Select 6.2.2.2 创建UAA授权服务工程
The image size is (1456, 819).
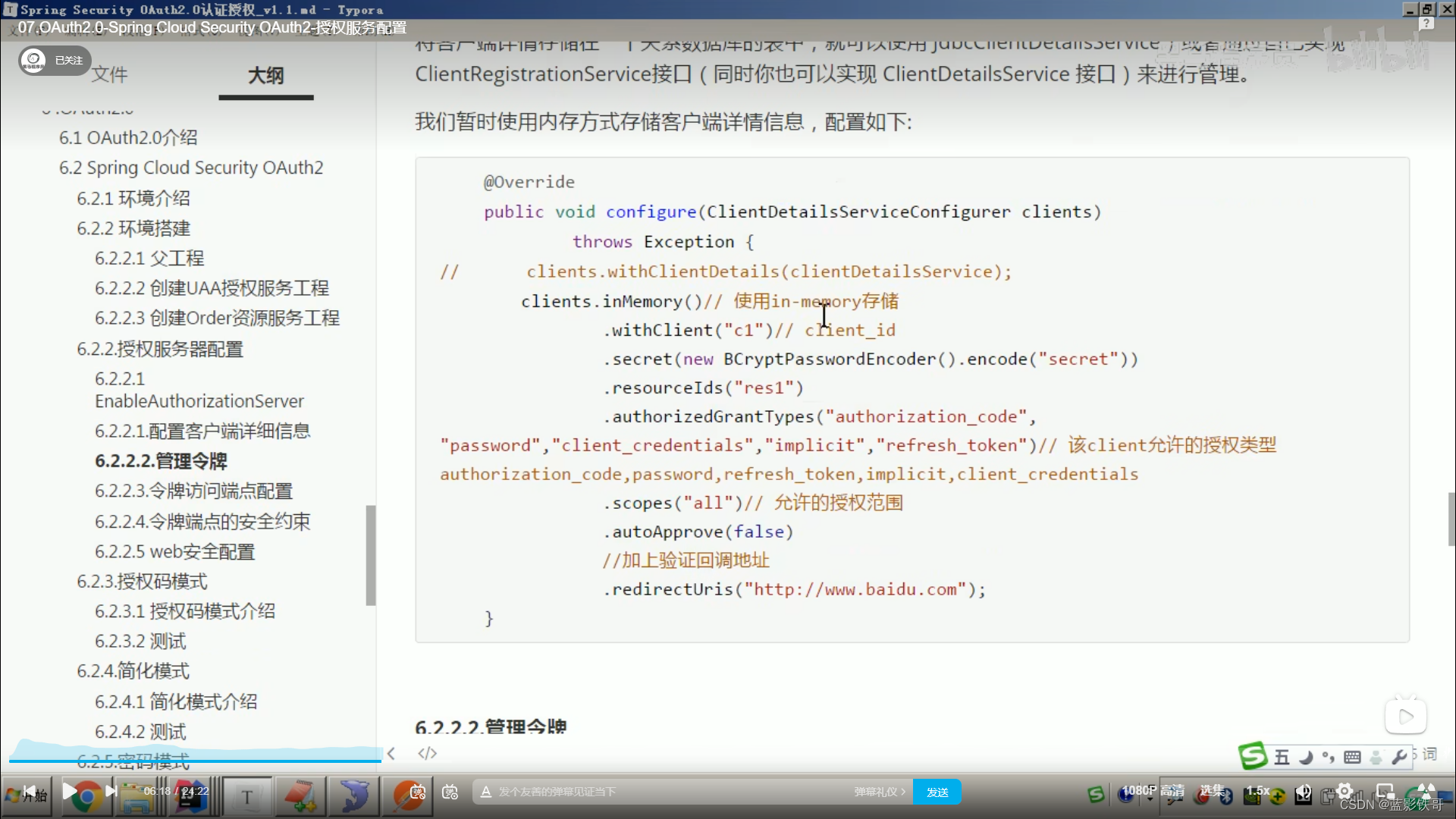(x=212, y=288)
